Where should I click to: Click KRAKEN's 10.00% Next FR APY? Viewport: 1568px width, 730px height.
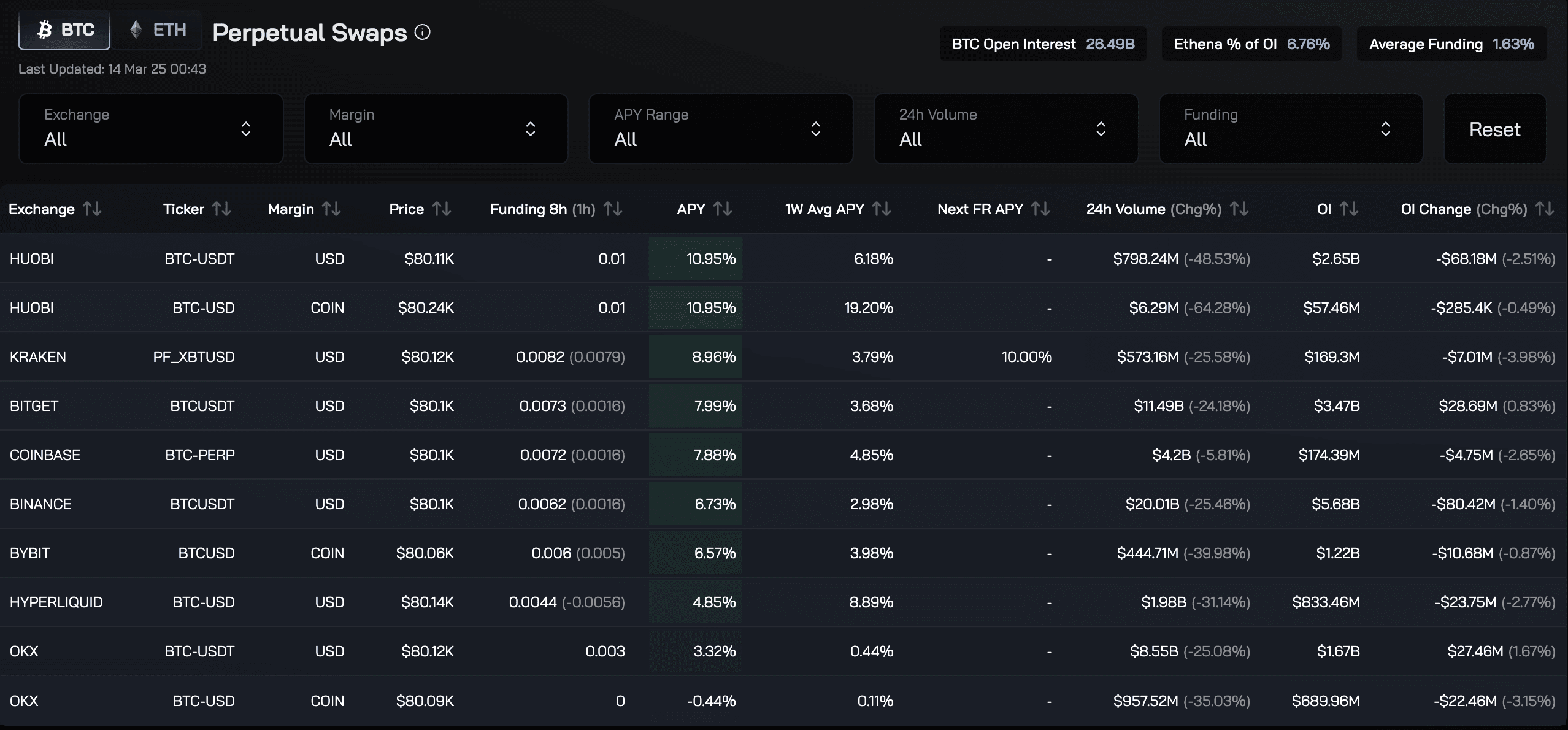1027,357
